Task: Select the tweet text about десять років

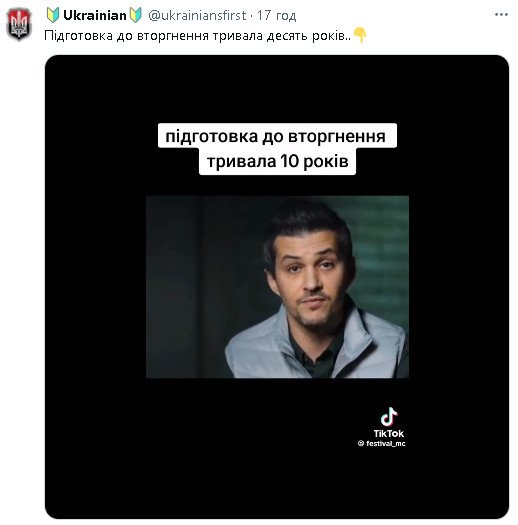Action: (198, 35)
